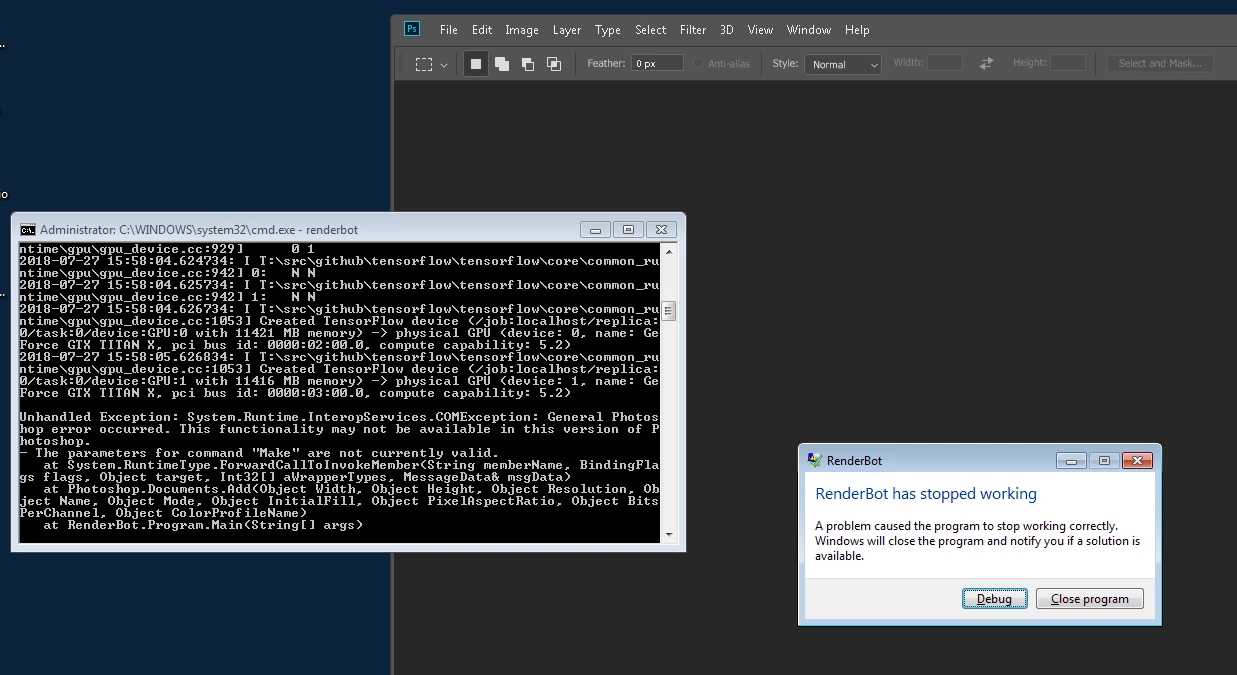Screen dimensions: 1237x675
Task: Maximize the cmd.exe renderbot window
Action: pyautogui.click(x=628, y=230)
